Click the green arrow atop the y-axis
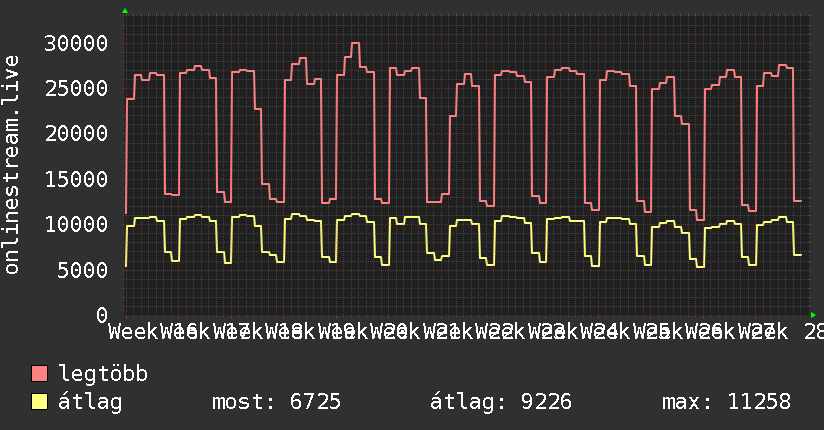Image resolution: width=824 pixels, height=430 pixels. pos(125,11)
